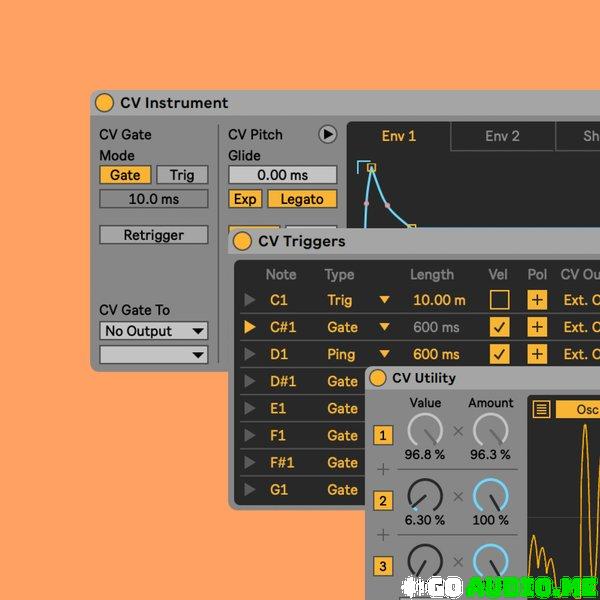Click the Gate type cell for F1
Image resolution: width=600 pixels, height=600 pixels.
tap(342, 435)
